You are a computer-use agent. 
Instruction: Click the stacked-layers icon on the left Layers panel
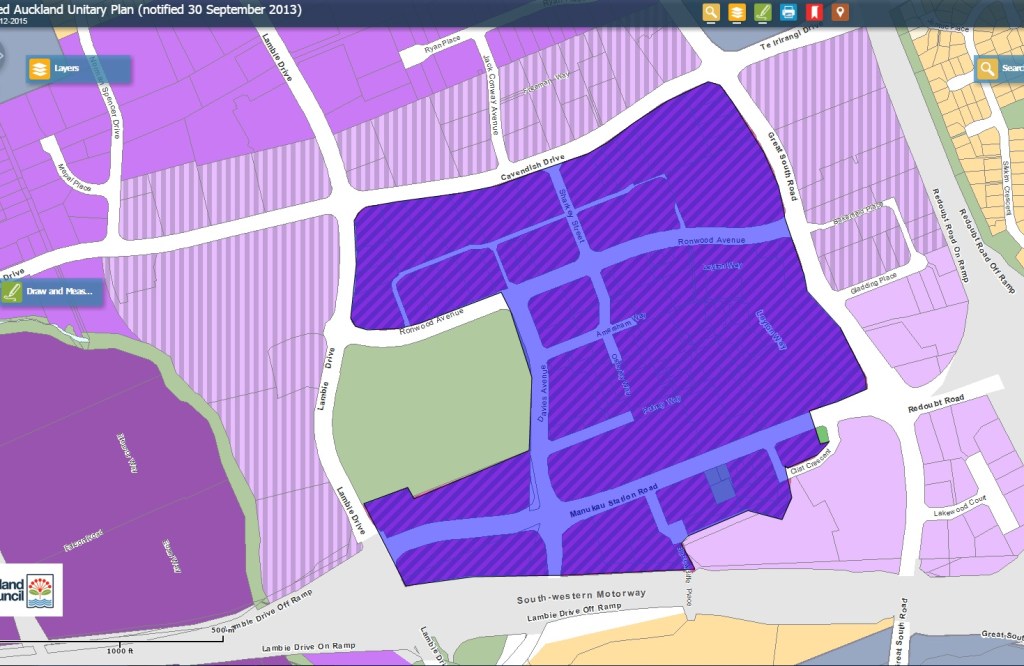point(39,69)
